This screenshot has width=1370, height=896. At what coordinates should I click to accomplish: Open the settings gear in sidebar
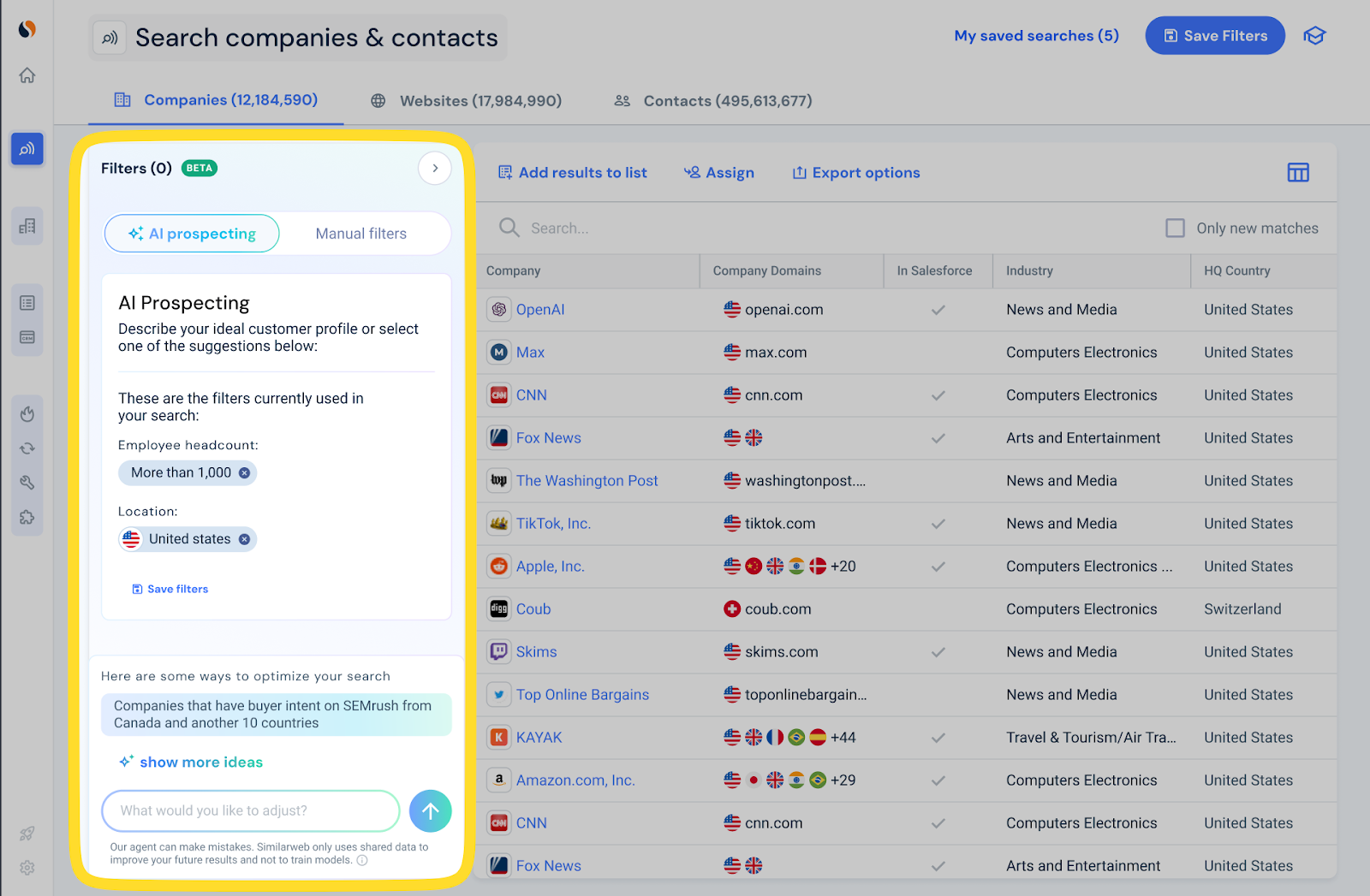pos(27,868)
